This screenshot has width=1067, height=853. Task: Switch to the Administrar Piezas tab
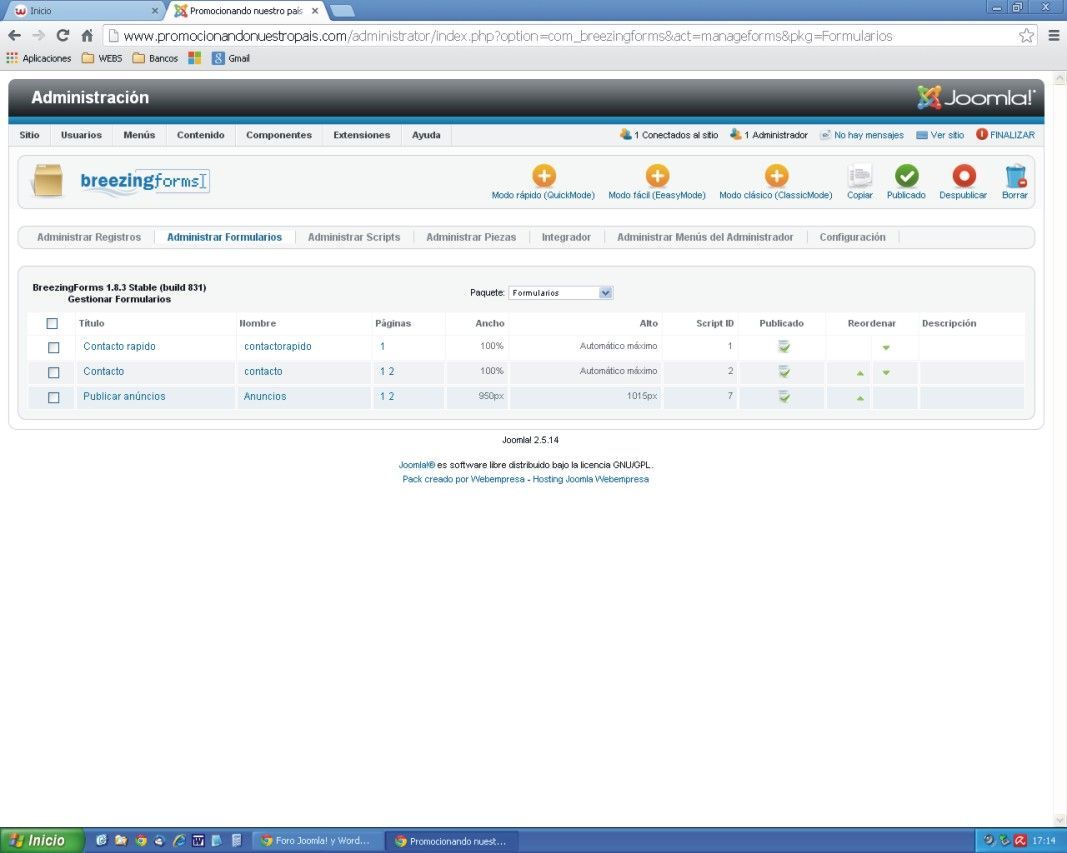pos(471,237)
